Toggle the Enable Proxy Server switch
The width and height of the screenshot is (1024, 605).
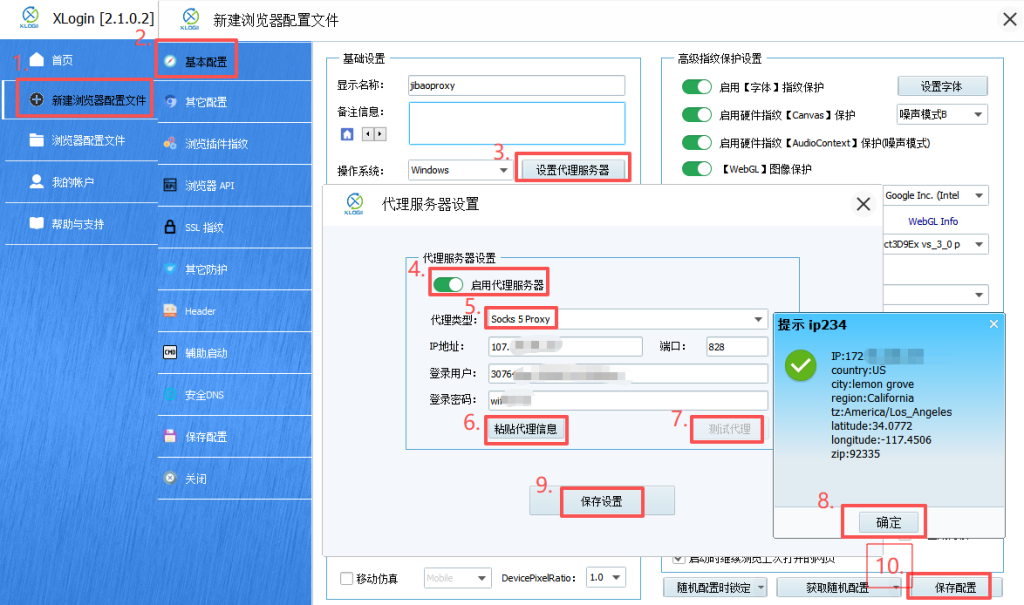click(448, 285)
